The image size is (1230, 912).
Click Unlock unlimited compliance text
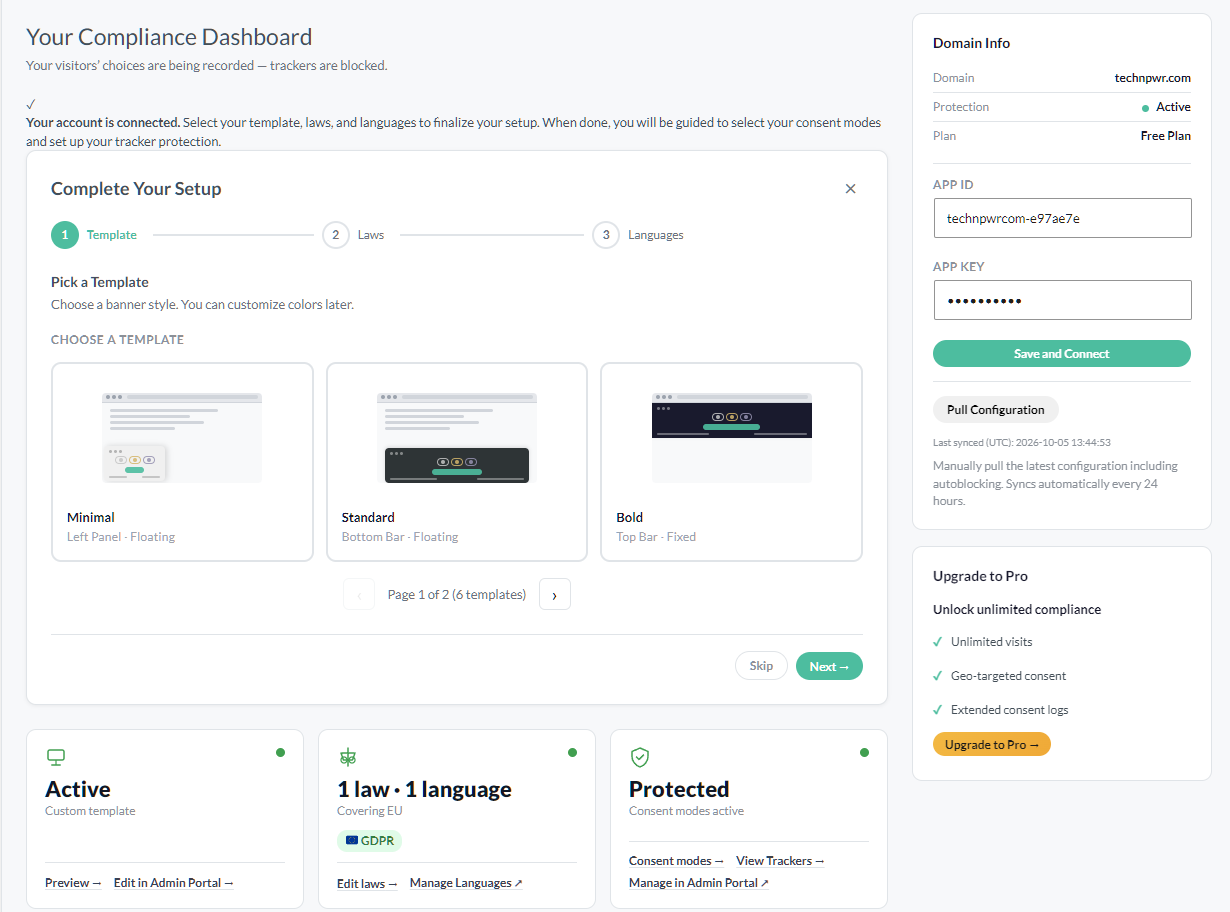[1017, 610]
